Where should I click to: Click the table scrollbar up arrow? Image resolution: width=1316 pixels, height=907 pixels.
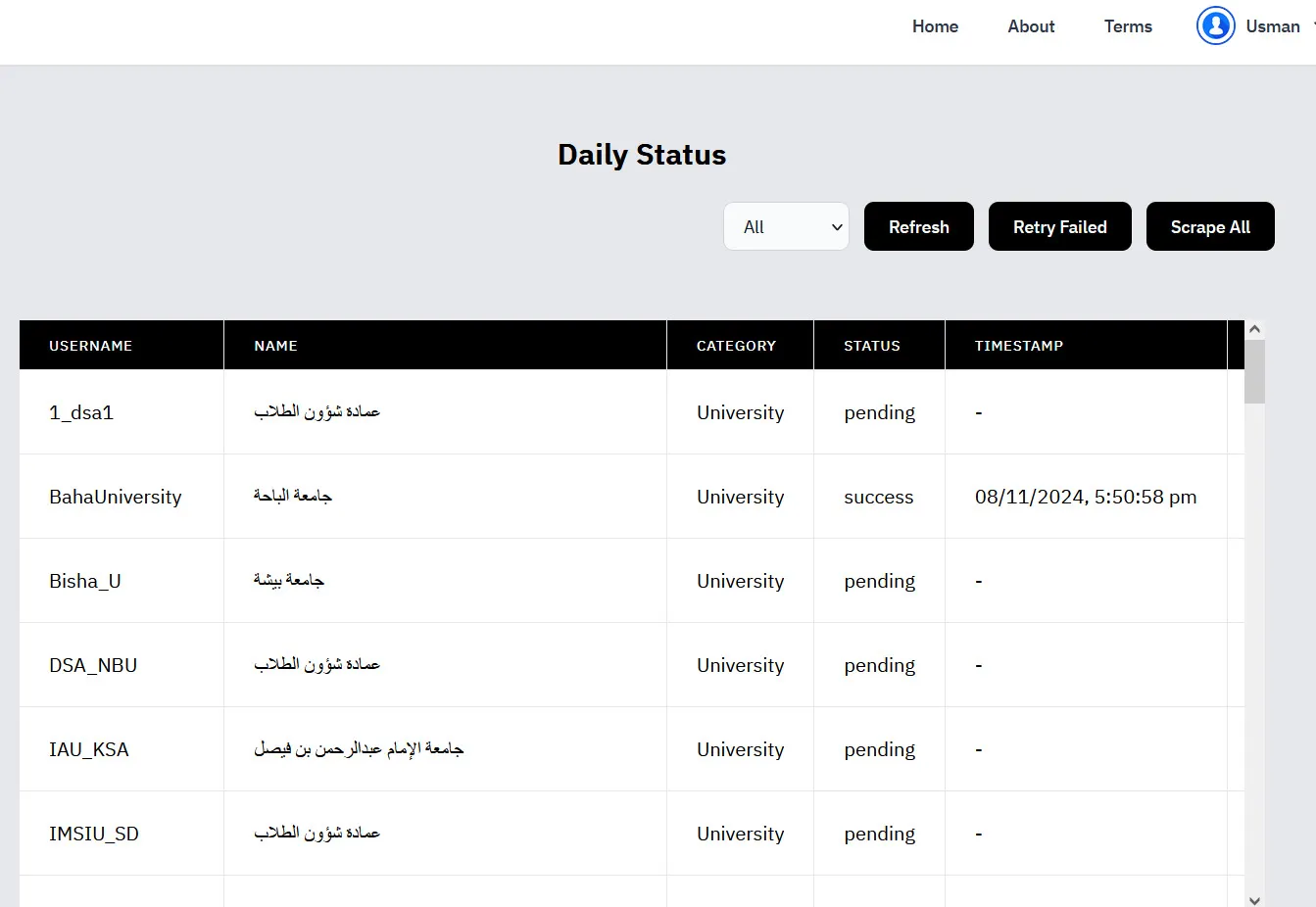pyautogui.click(x=1254, y=330)
